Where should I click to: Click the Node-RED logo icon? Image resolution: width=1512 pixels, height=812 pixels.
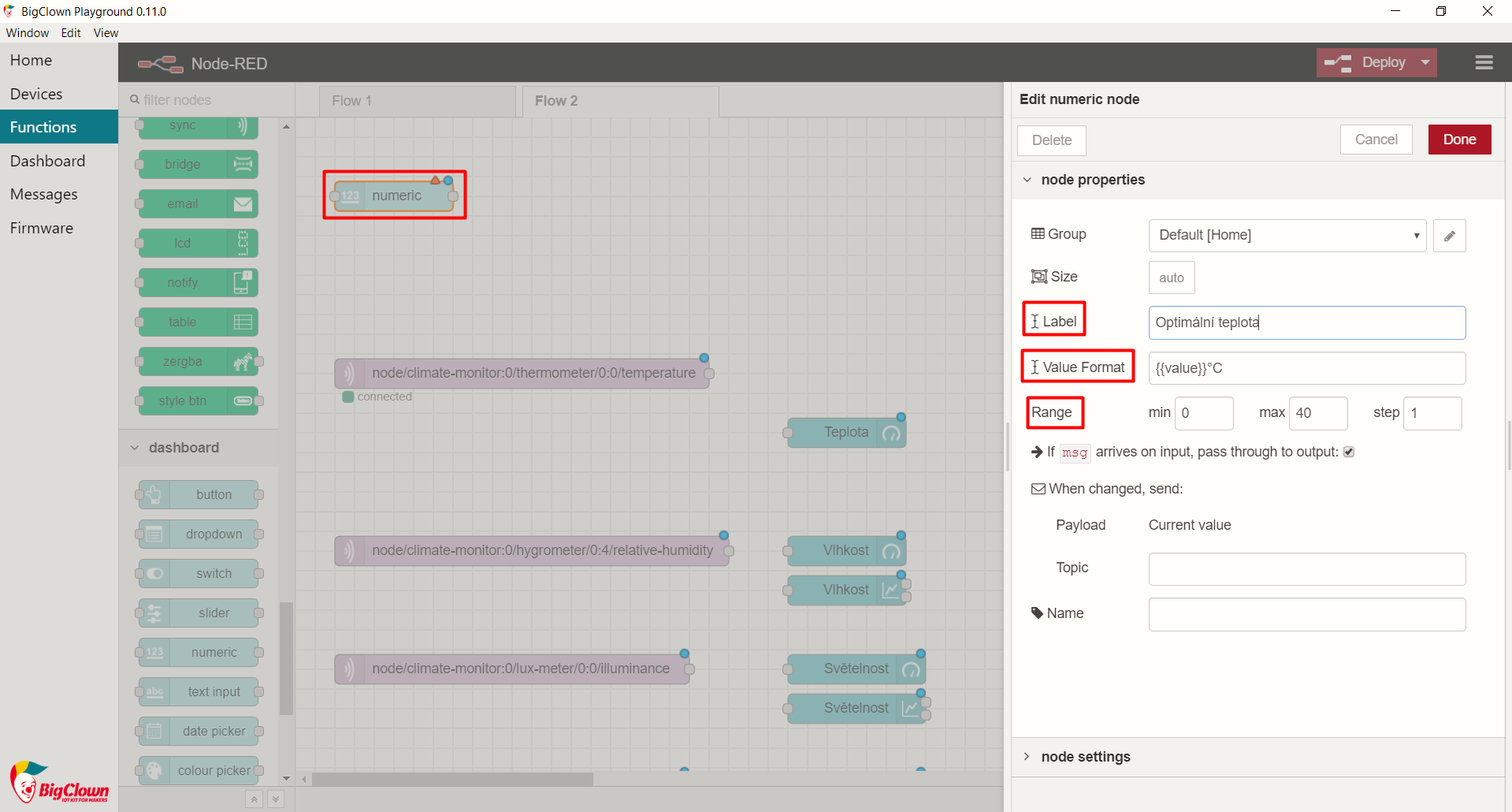161,64
